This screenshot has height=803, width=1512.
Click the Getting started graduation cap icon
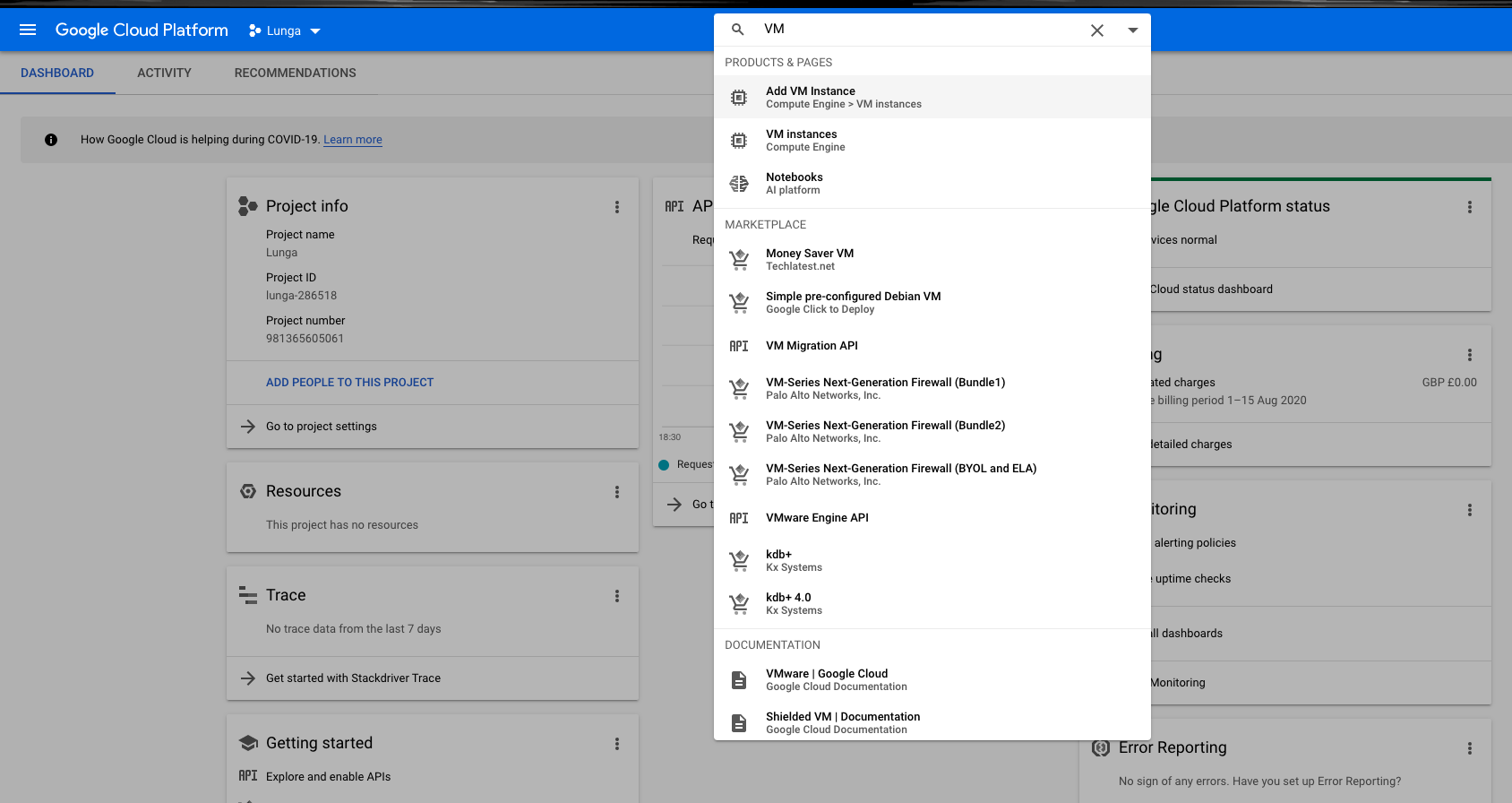pos(248,743)
